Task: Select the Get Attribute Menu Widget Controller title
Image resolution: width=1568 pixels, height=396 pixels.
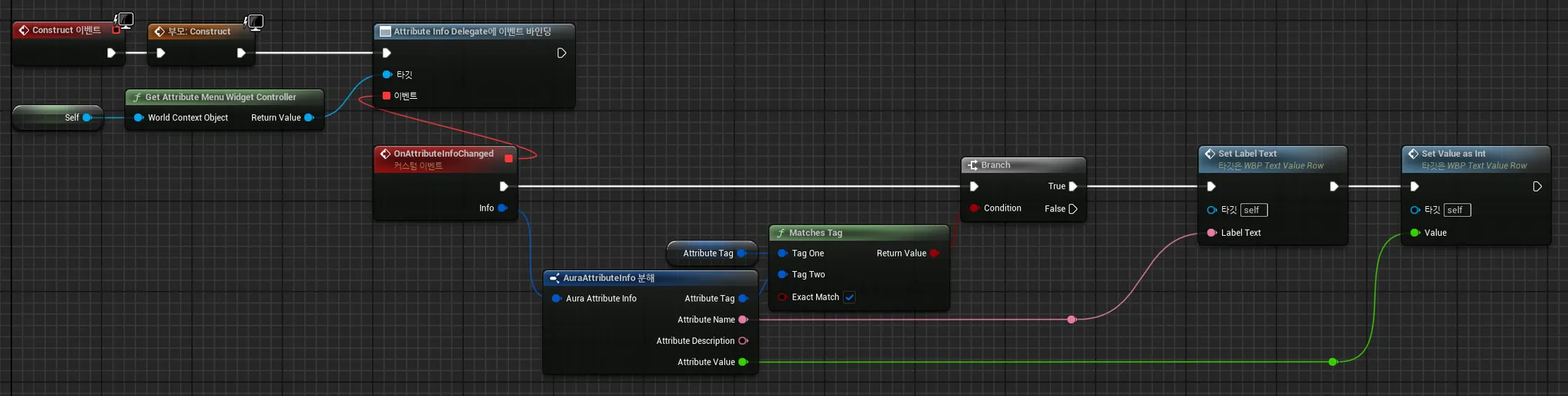Action: tap(220, 97)
